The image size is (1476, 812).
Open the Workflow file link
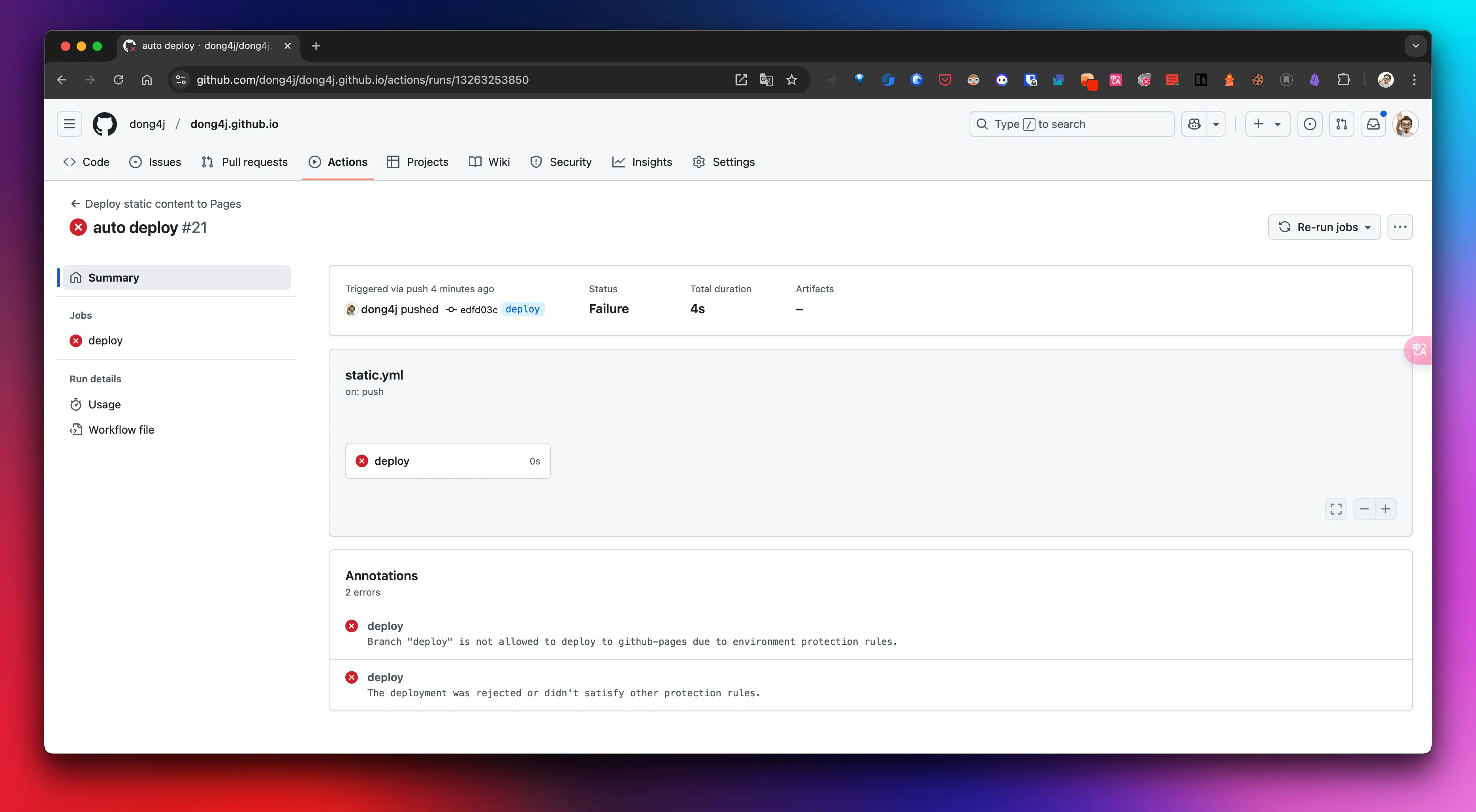121,429
